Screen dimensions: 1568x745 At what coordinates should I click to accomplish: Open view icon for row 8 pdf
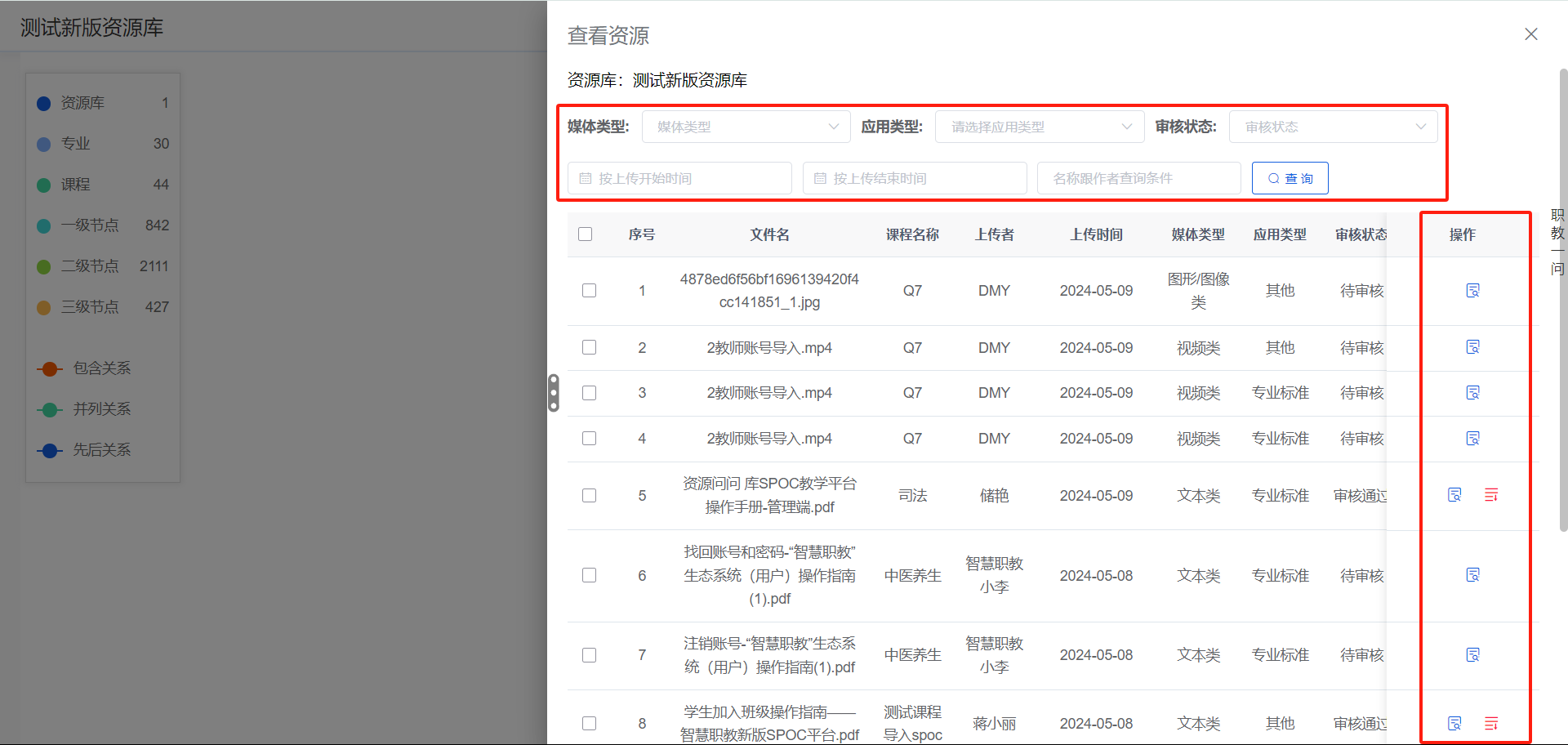(x=1454, y=724)
